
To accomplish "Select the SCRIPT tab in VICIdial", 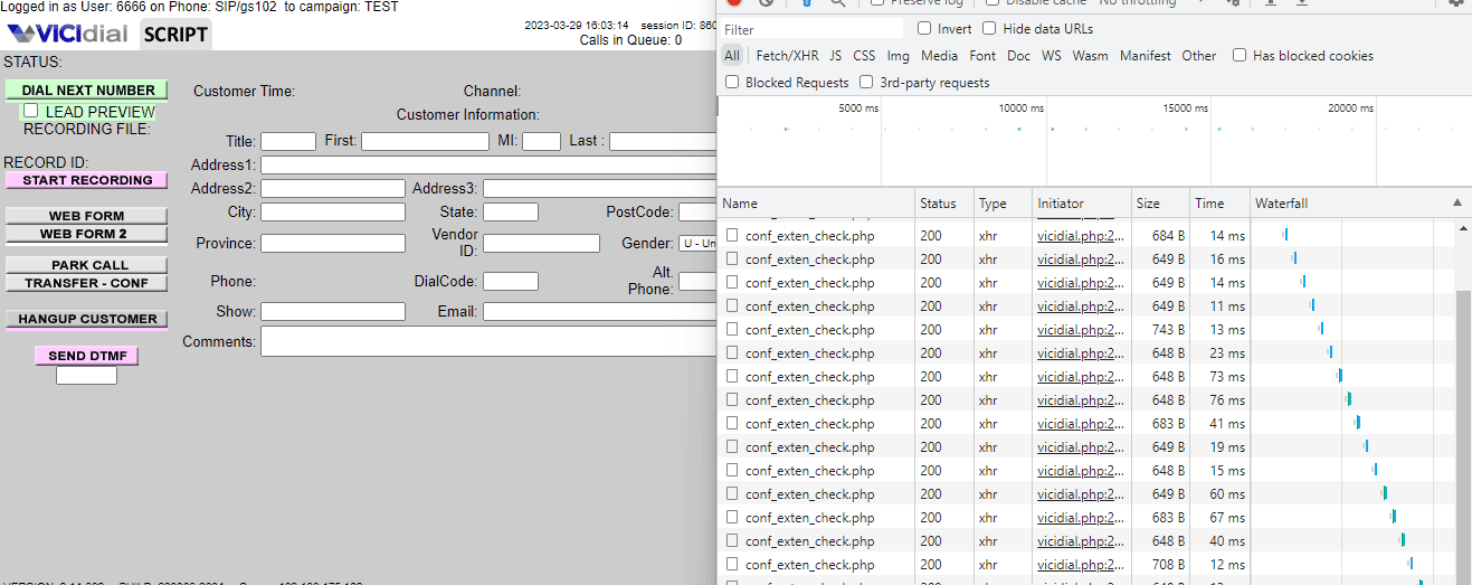I will [175, 33].
